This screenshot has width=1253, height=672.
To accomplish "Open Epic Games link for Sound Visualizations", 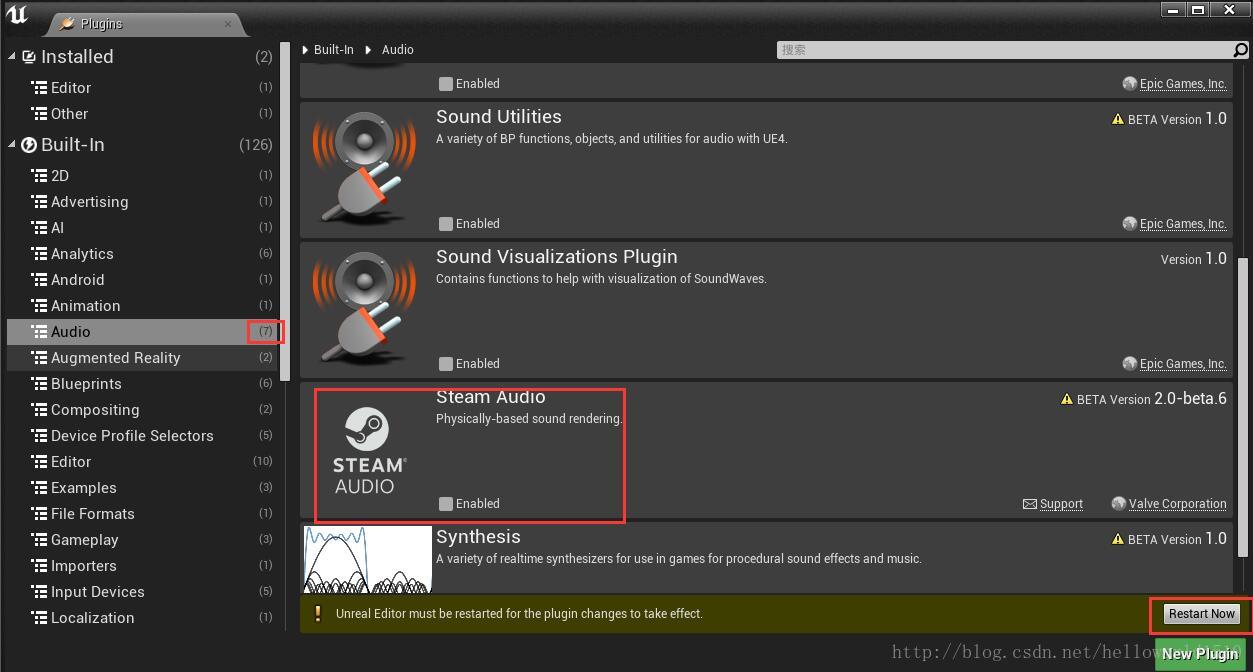I will tap(1182, 364).
